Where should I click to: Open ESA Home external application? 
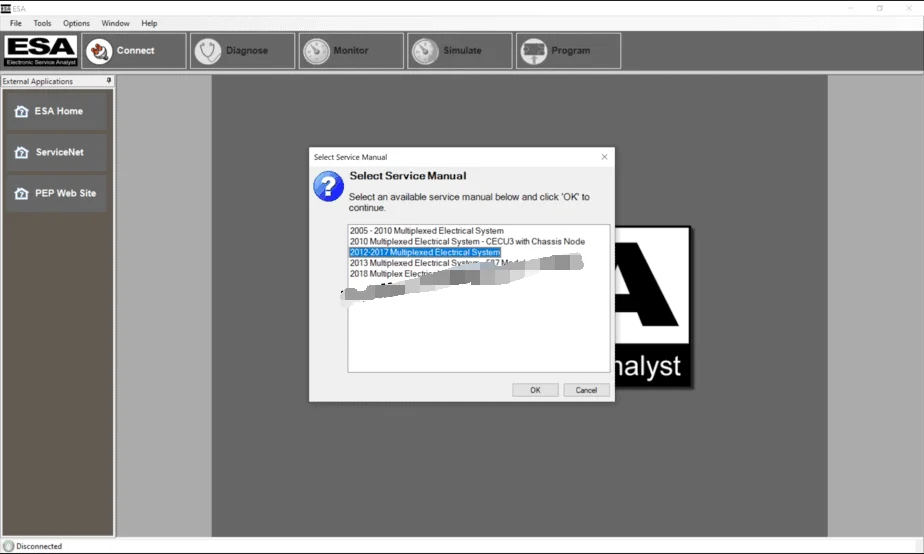coord(57,111)
